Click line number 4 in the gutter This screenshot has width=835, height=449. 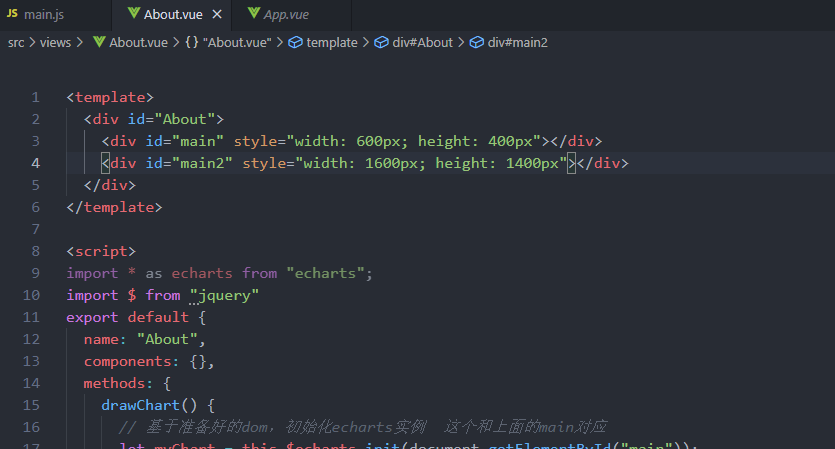tap(36, 163)
